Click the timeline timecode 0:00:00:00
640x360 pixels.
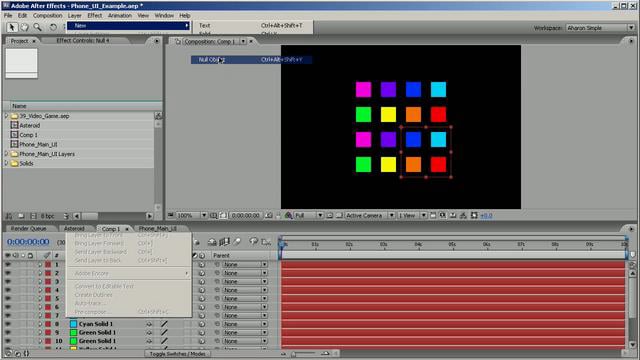[x=28, y=242]
